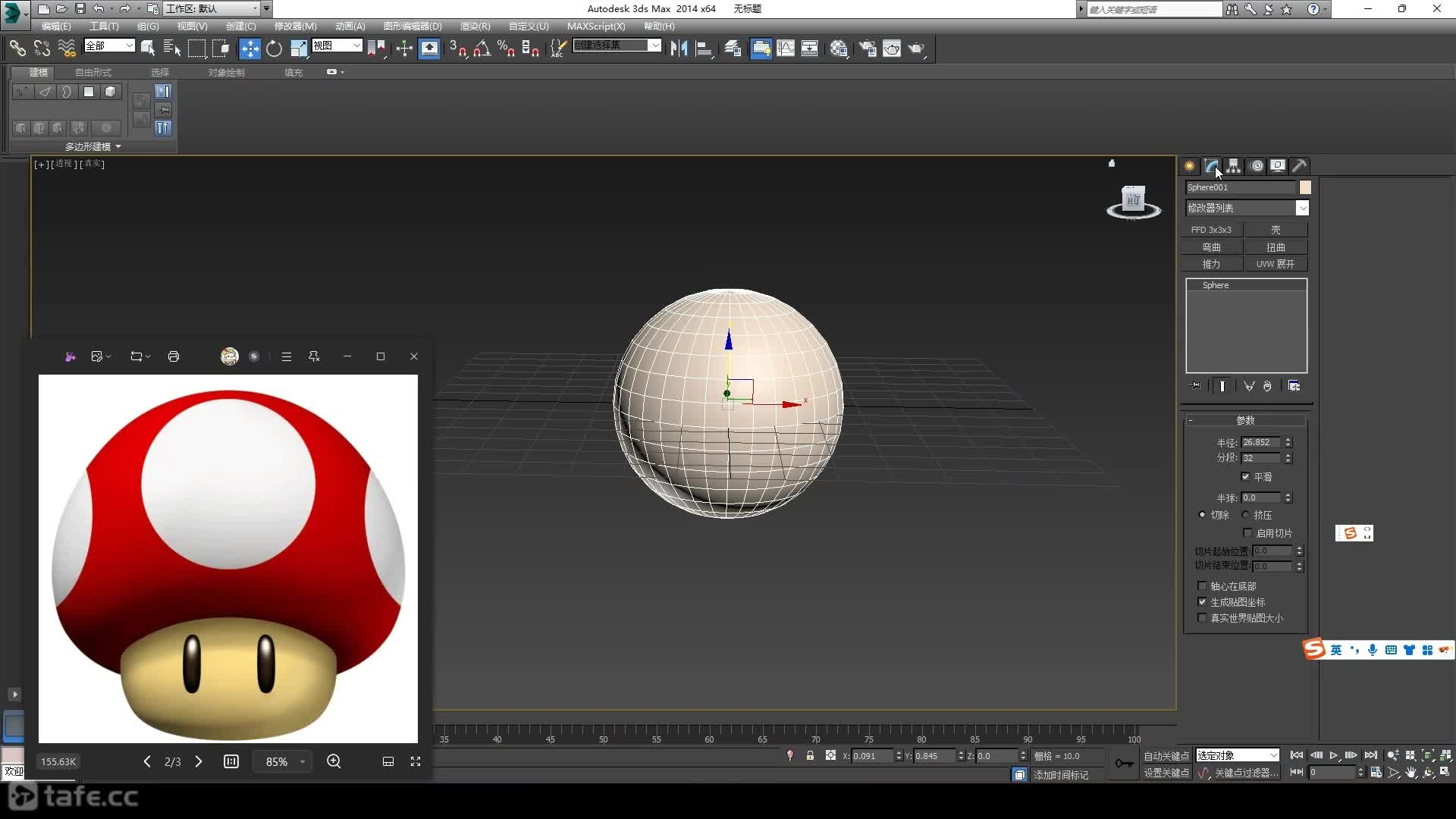Open the 全部 selection filter dropdown
The height and width of the screenshot is (819, 1456).
tap(110, 45)
